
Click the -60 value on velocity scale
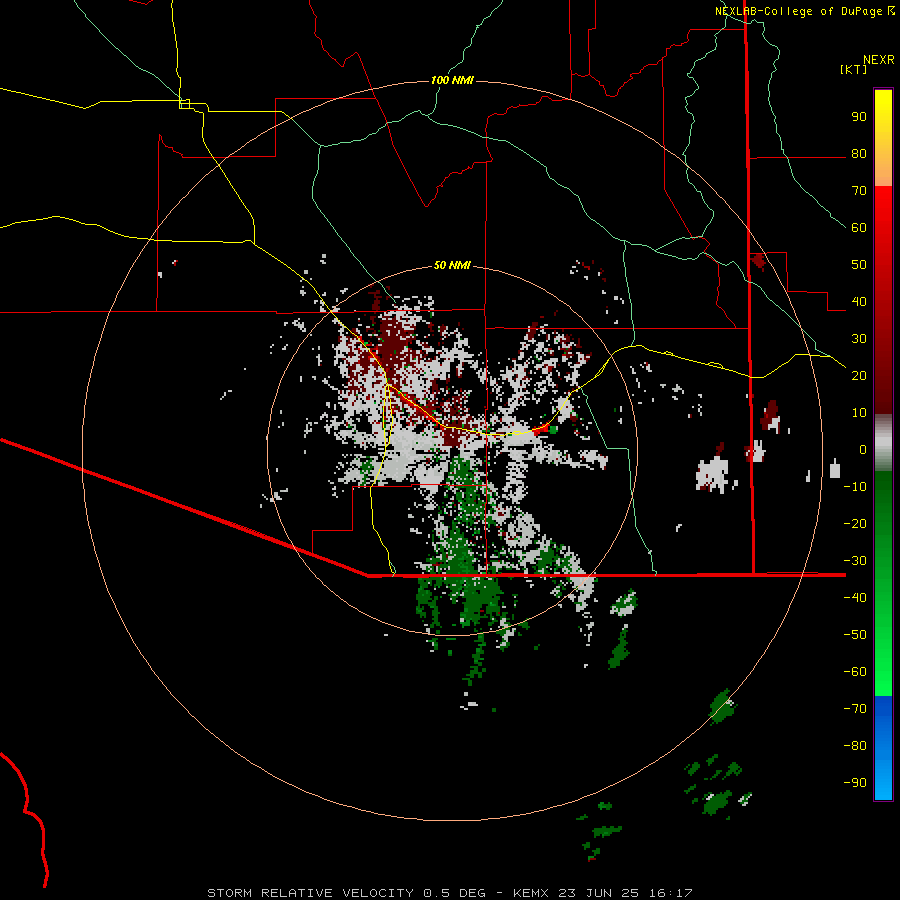pos(855,672)
